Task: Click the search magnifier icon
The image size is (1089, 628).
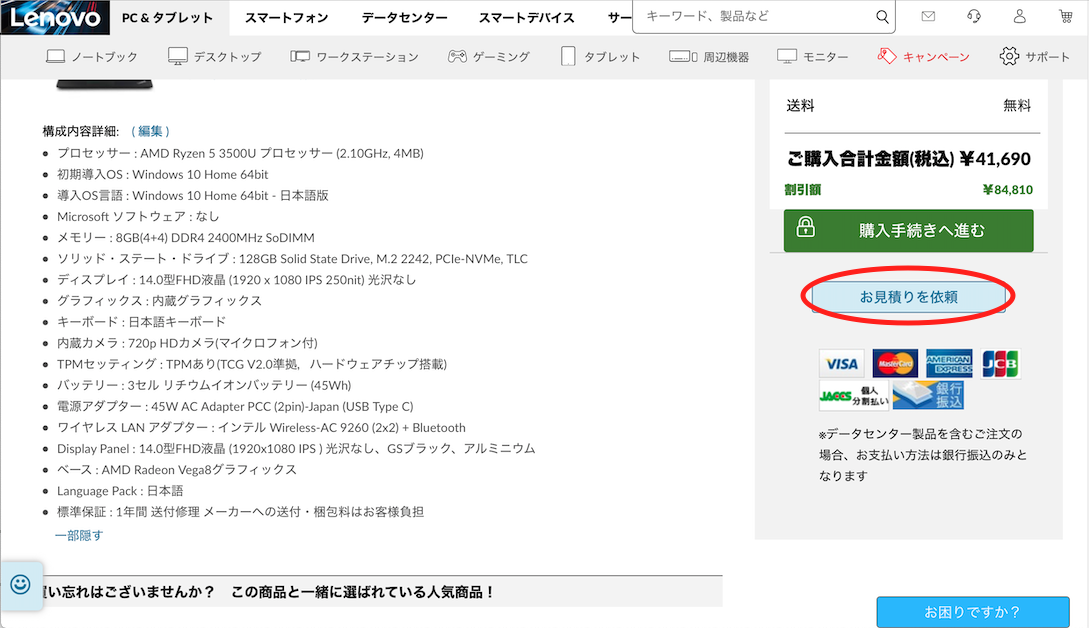Action: (x=881, y=17)
